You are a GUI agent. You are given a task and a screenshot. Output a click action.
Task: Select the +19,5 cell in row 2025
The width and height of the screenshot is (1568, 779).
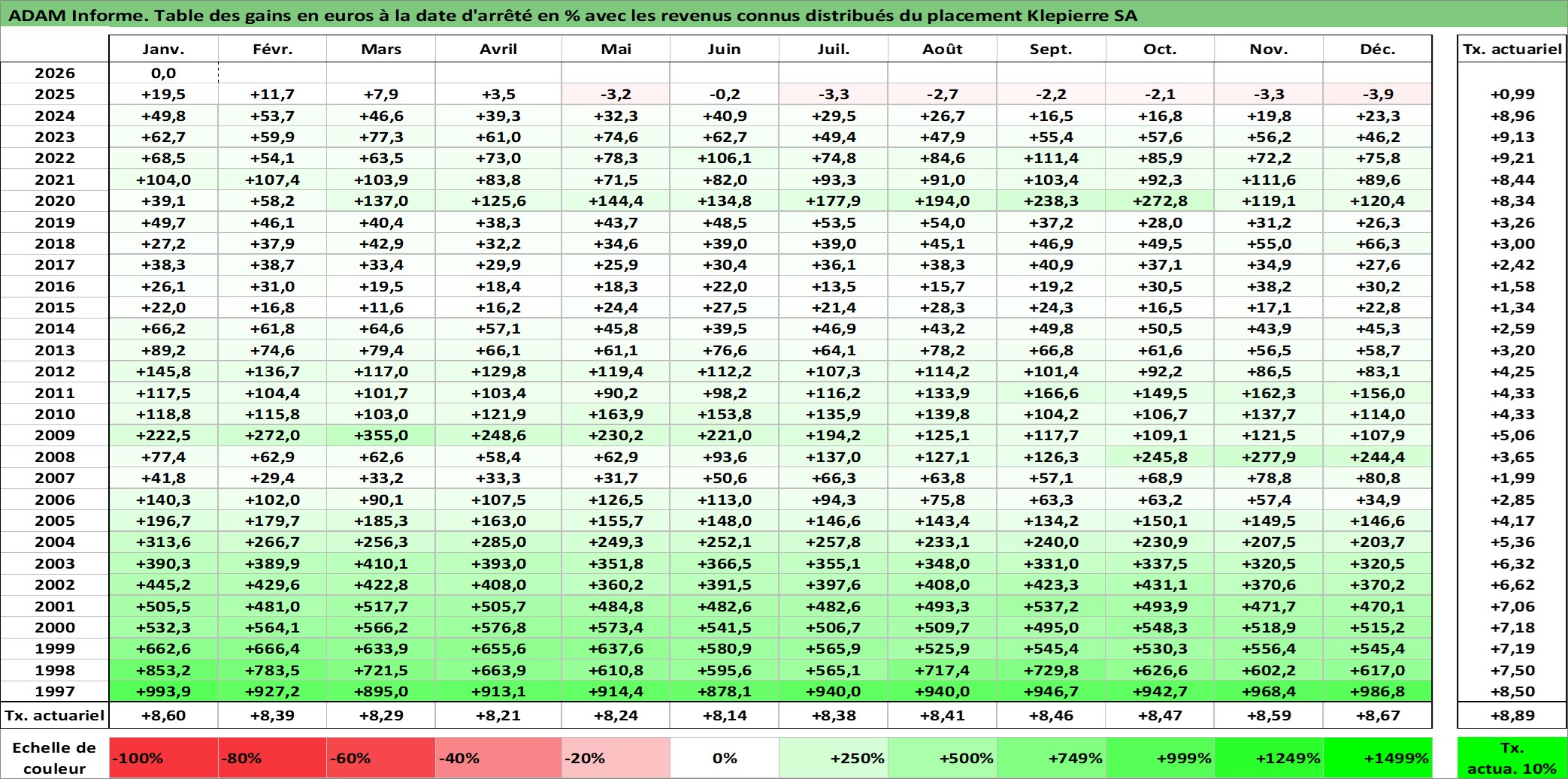click(163, 94)
